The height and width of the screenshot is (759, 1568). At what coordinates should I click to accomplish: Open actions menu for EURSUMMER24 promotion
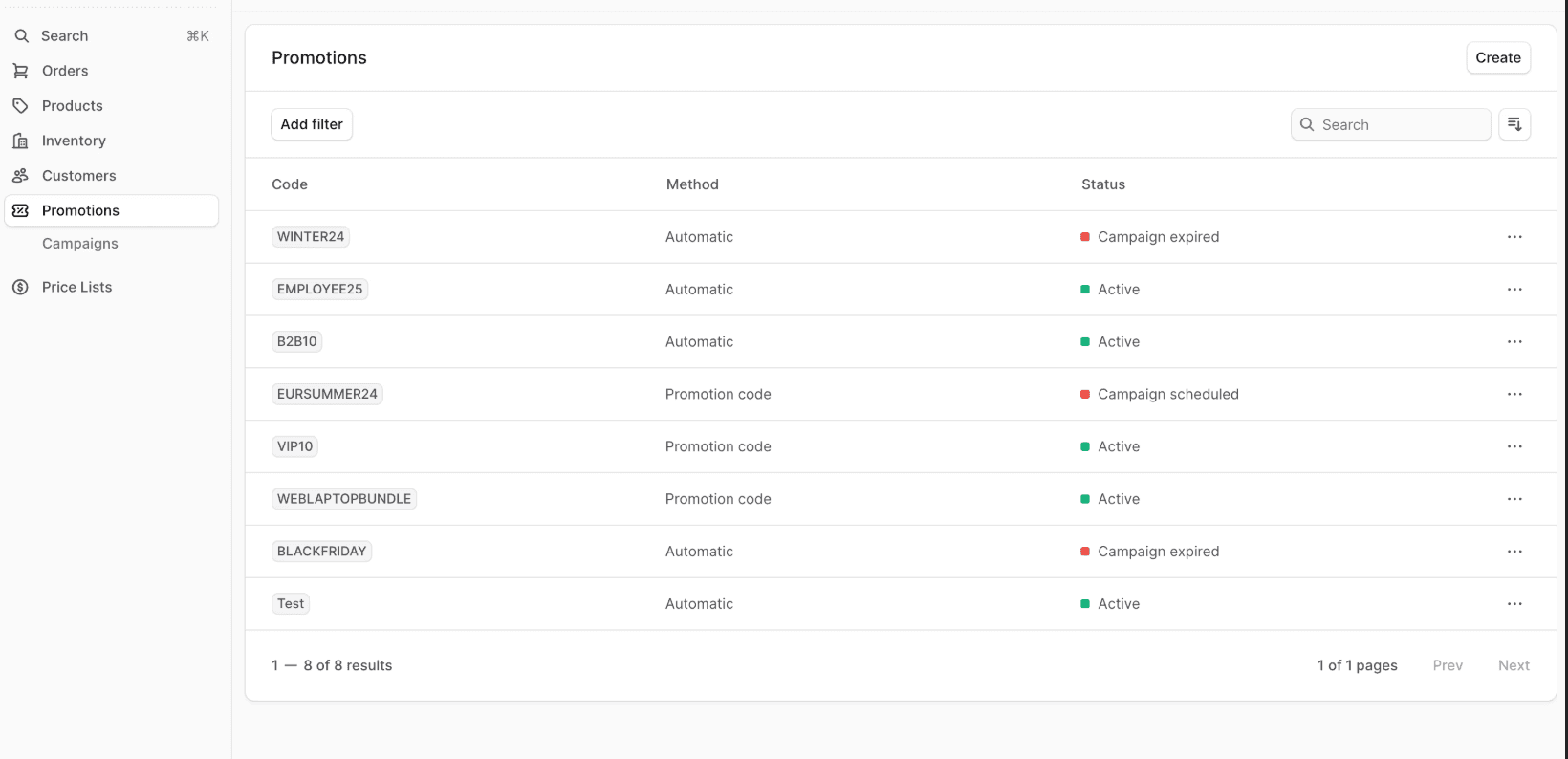[1514, 394]
